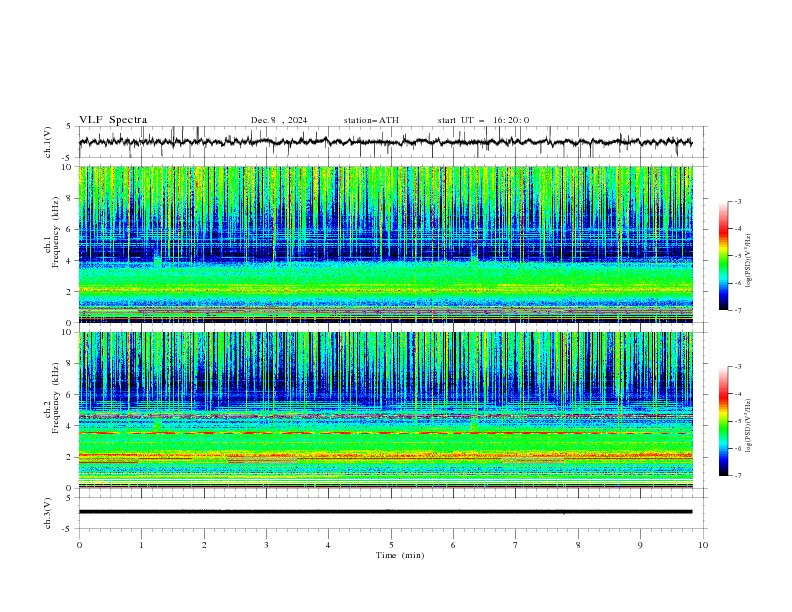Click the "log(PSD)(V²/Hz)" label beside ch.2 colorbar
Image resolution: width=792 pixels, height=612 pixels.
[x=748, y=426]
